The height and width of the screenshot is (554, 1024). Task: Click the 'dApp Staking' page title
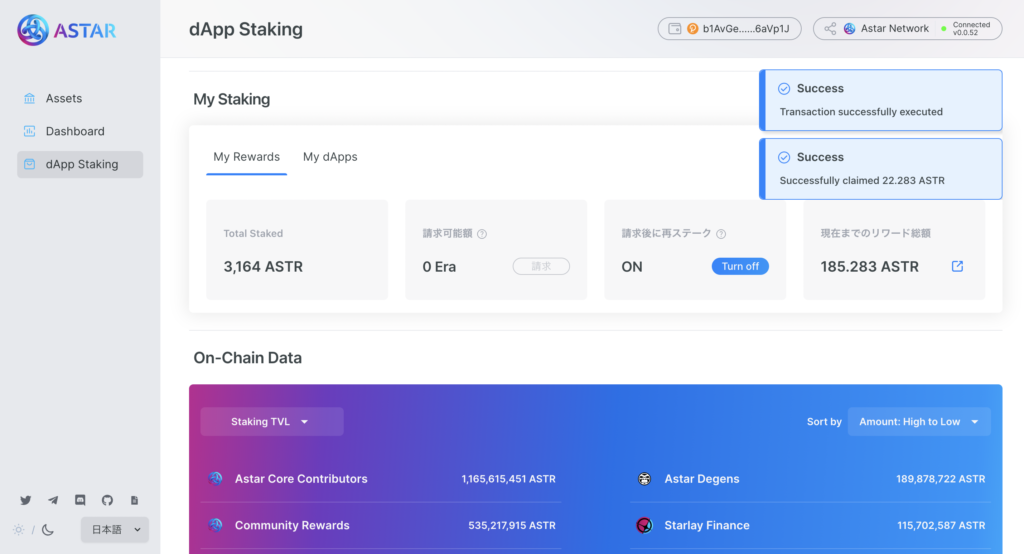tap(246, 29)
